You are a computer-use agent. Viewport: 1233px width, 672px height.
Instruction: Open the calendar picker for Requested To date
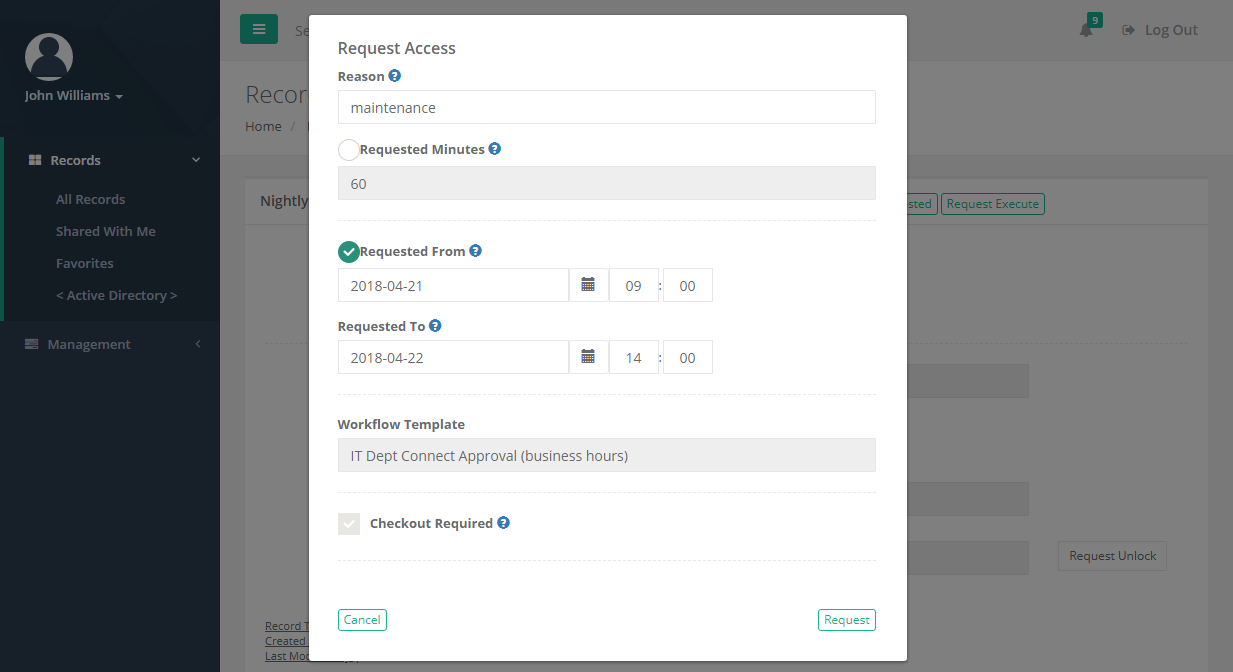pyautogui.click(x=589, y=357)
